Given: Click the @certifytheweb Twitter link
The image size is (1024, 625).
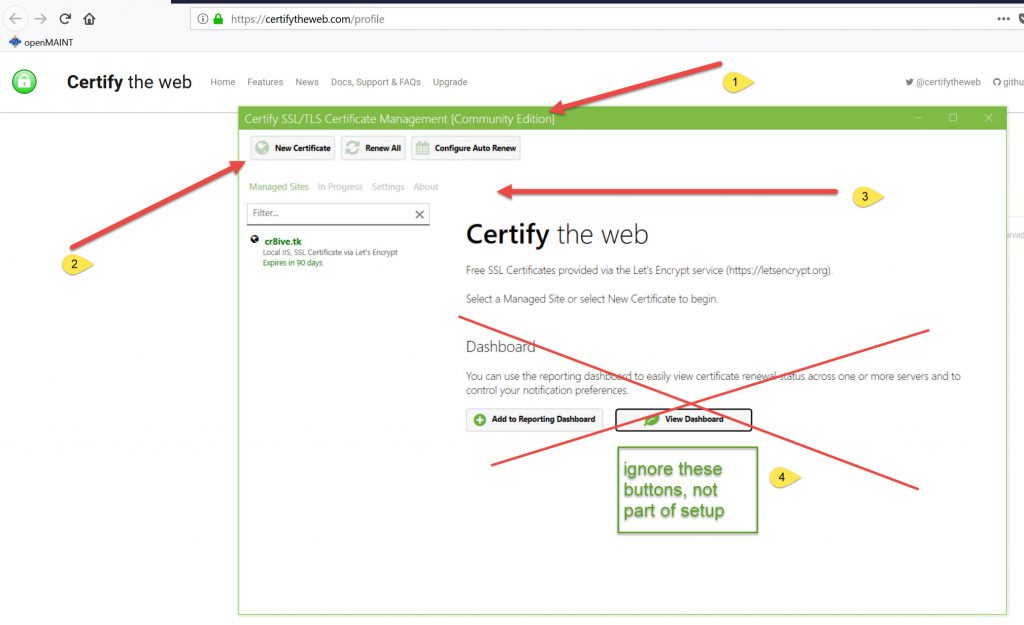Looking at the screenshot, I should [943, 82].
